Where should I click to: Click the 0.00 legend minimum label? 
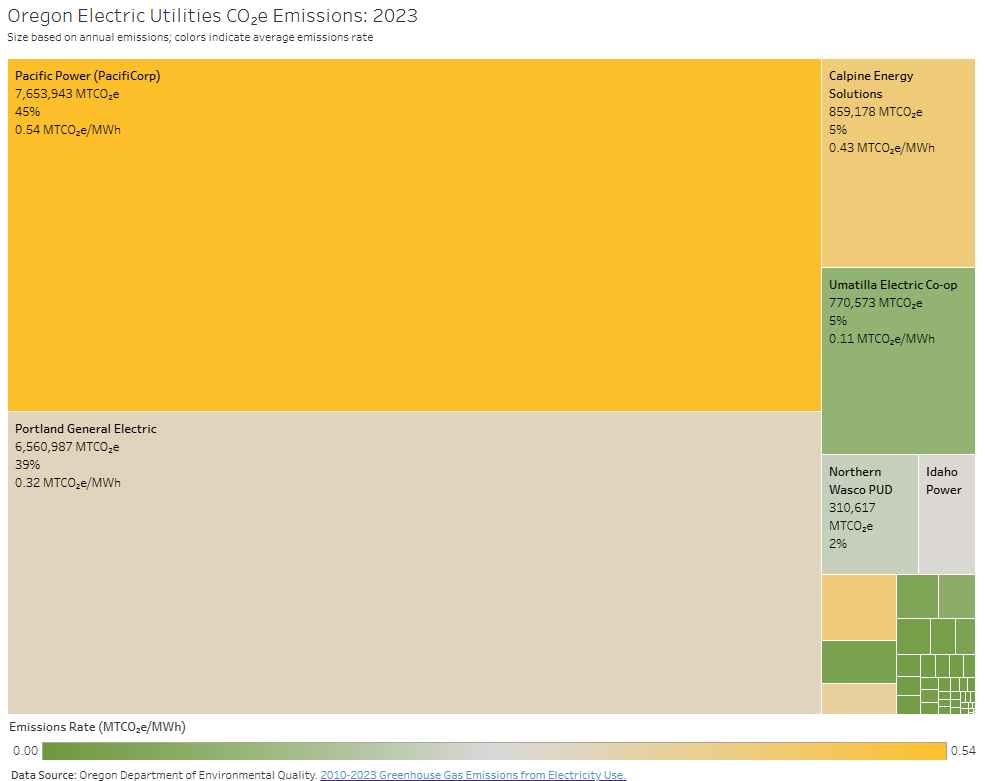coord(25,751)
